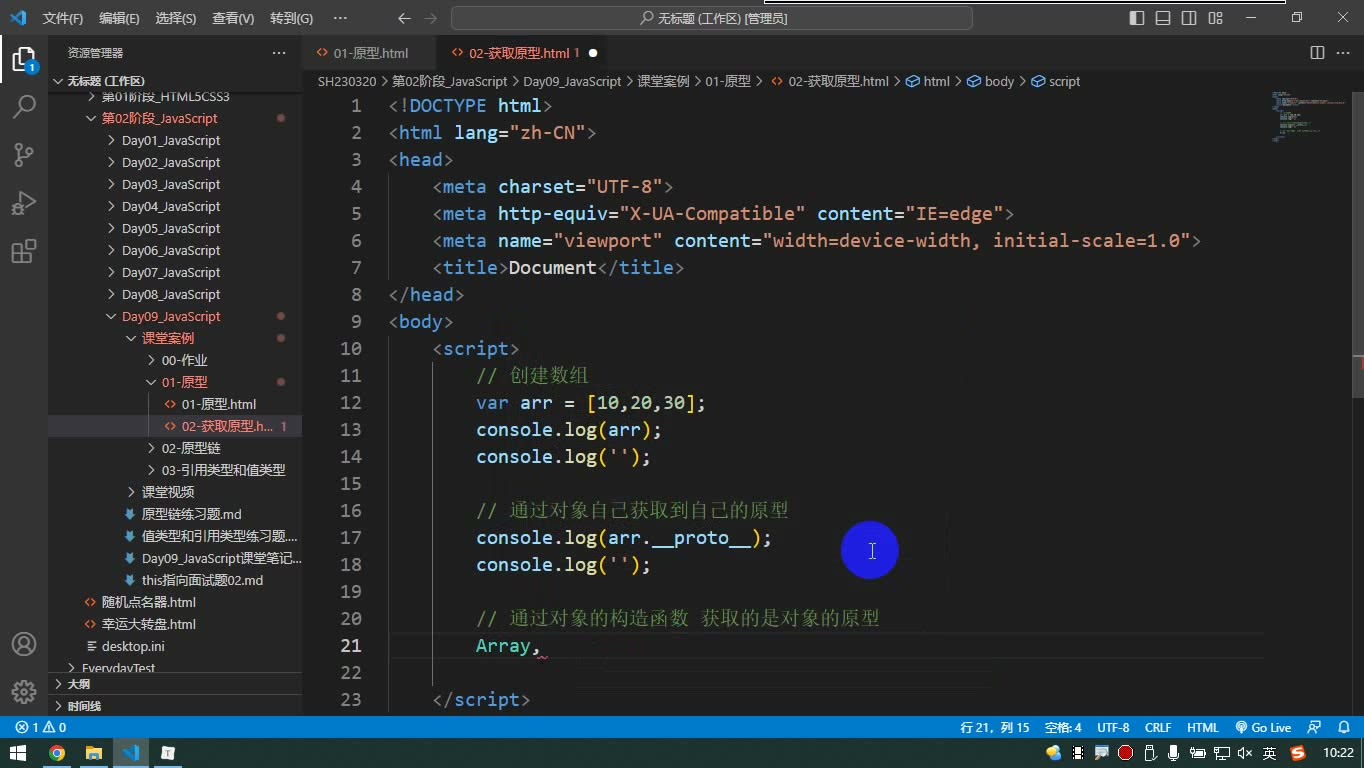Image resolution: width=1364 pixels, height=768 pixels.
Task: Click the code minimap preview
Action: click(x=1310, y=118)
